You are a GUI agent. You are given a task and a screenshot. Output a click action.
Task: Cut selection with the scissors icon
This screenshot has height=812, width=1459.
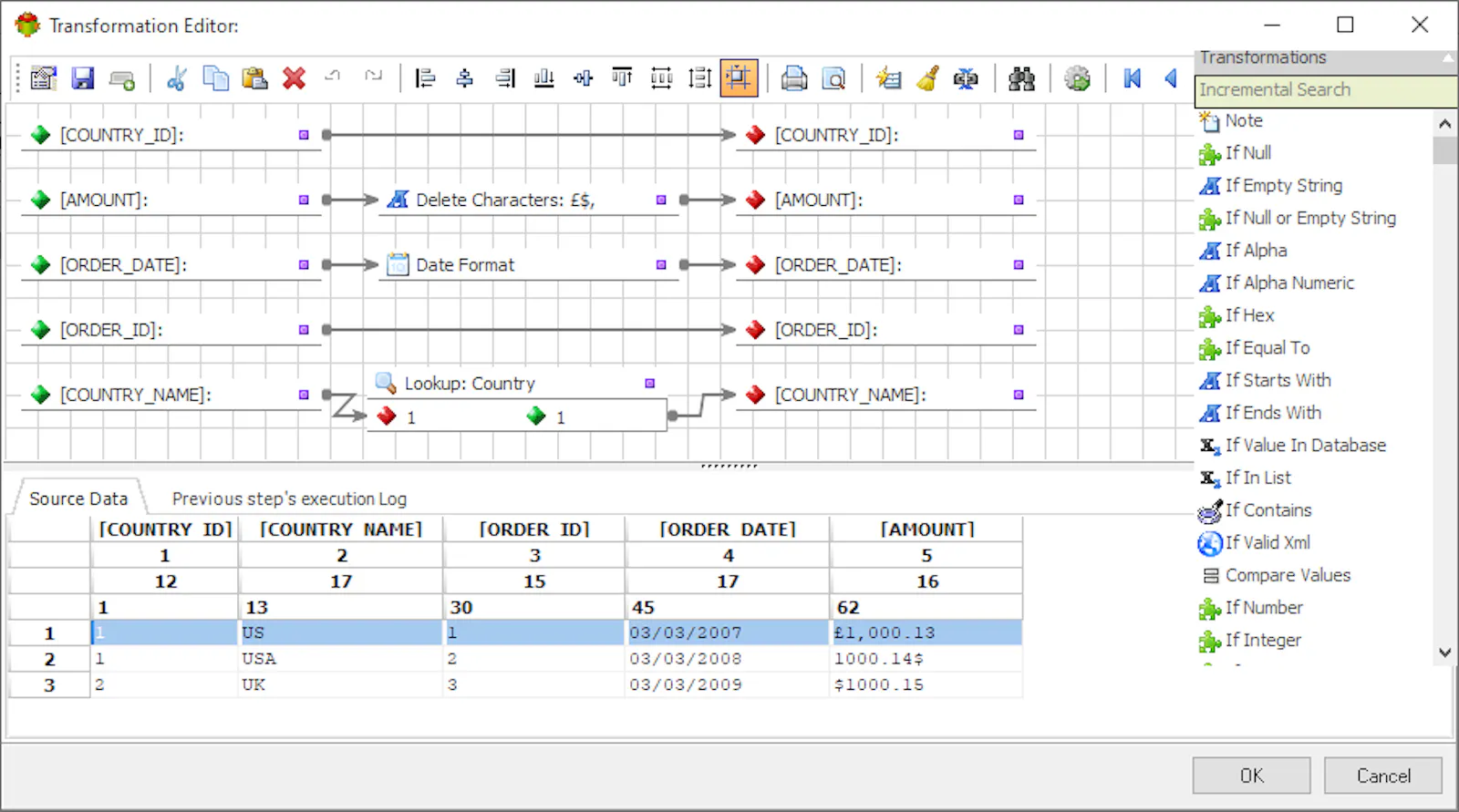[177, 79]
